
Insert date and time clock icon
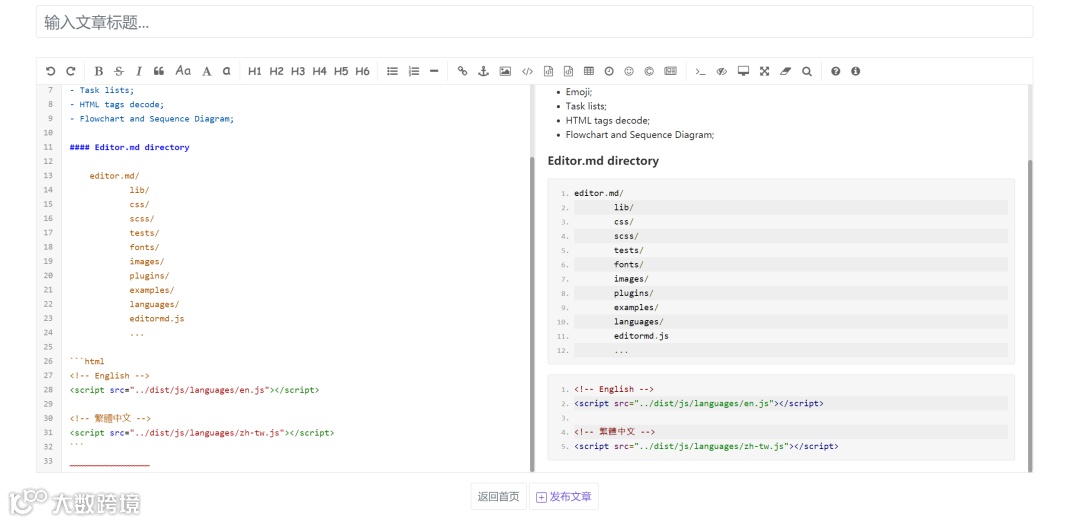pyautogui.click(x=609, y=71)
